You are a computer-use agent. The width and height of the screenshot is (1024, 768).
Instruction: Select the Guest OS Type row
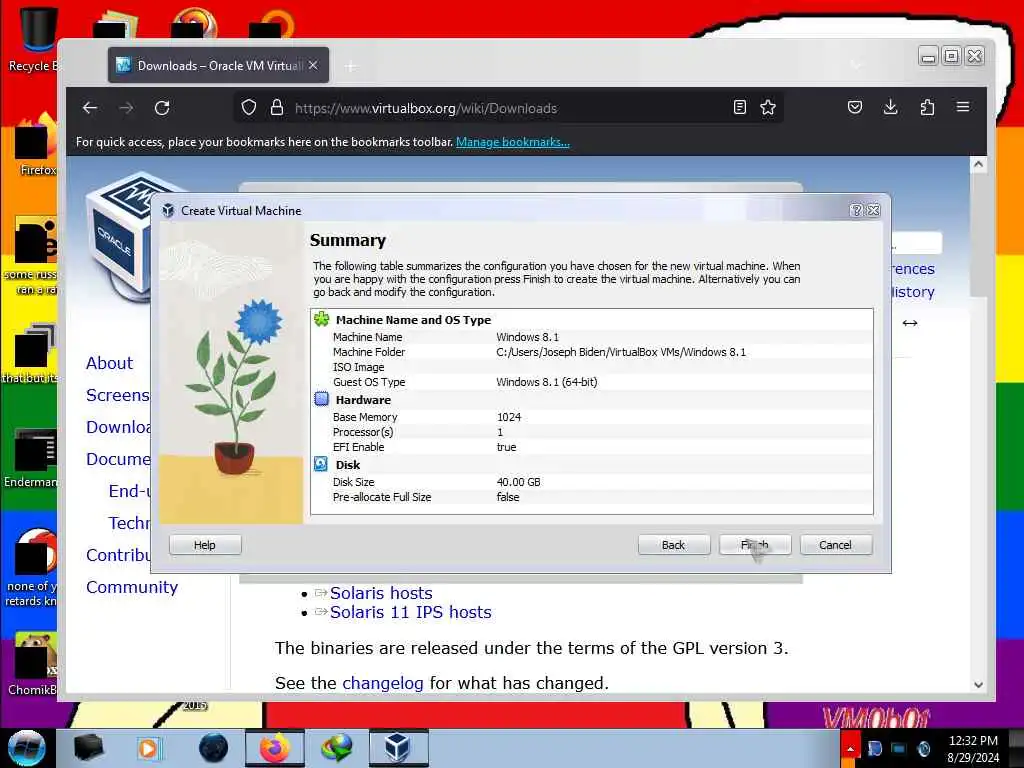point(592,382)
